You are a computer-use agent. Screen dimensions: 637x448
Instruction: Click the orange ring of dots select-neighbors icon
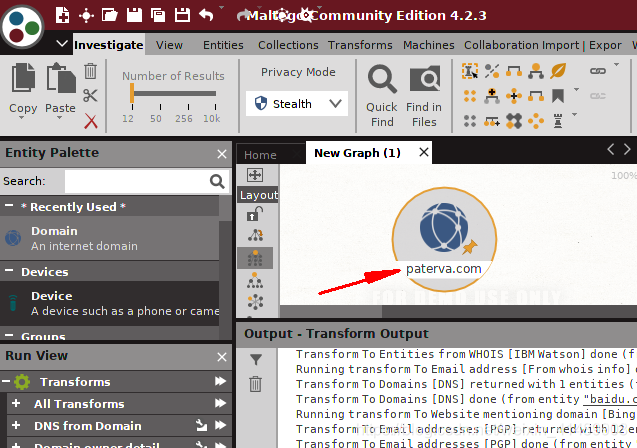(x=536, y=121)
